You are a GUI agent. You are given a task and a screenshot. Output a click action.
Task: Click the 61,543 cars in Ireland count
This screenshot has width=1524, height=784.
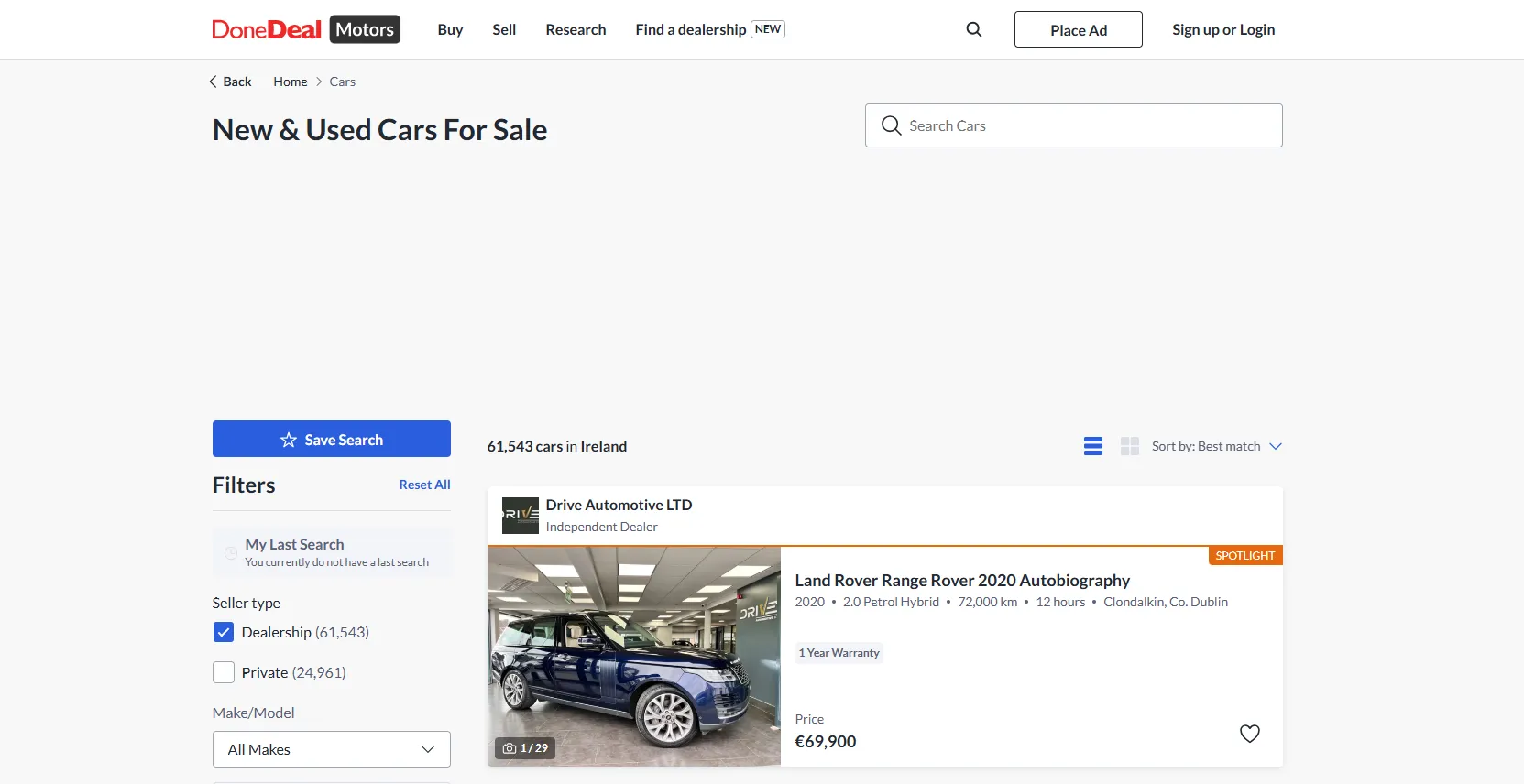(557, 446)
